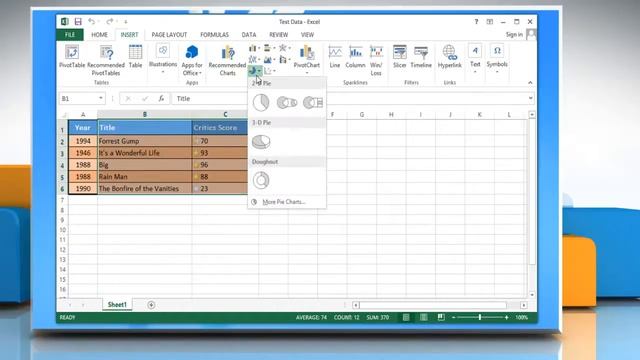
Task: Insert a Doughnut chart
Action: [261, 180]
